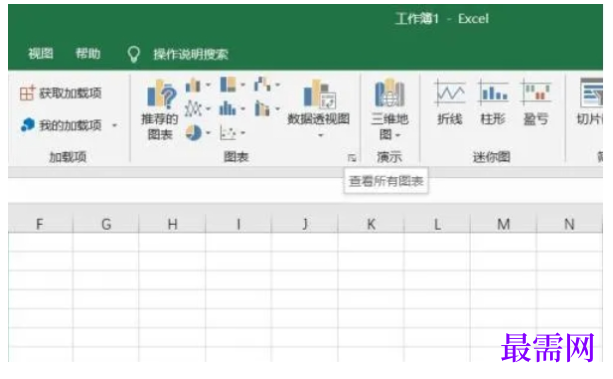Viewport: 613px width, 379px height.
Task: Insert a combo chart
Action: [262, 108]
